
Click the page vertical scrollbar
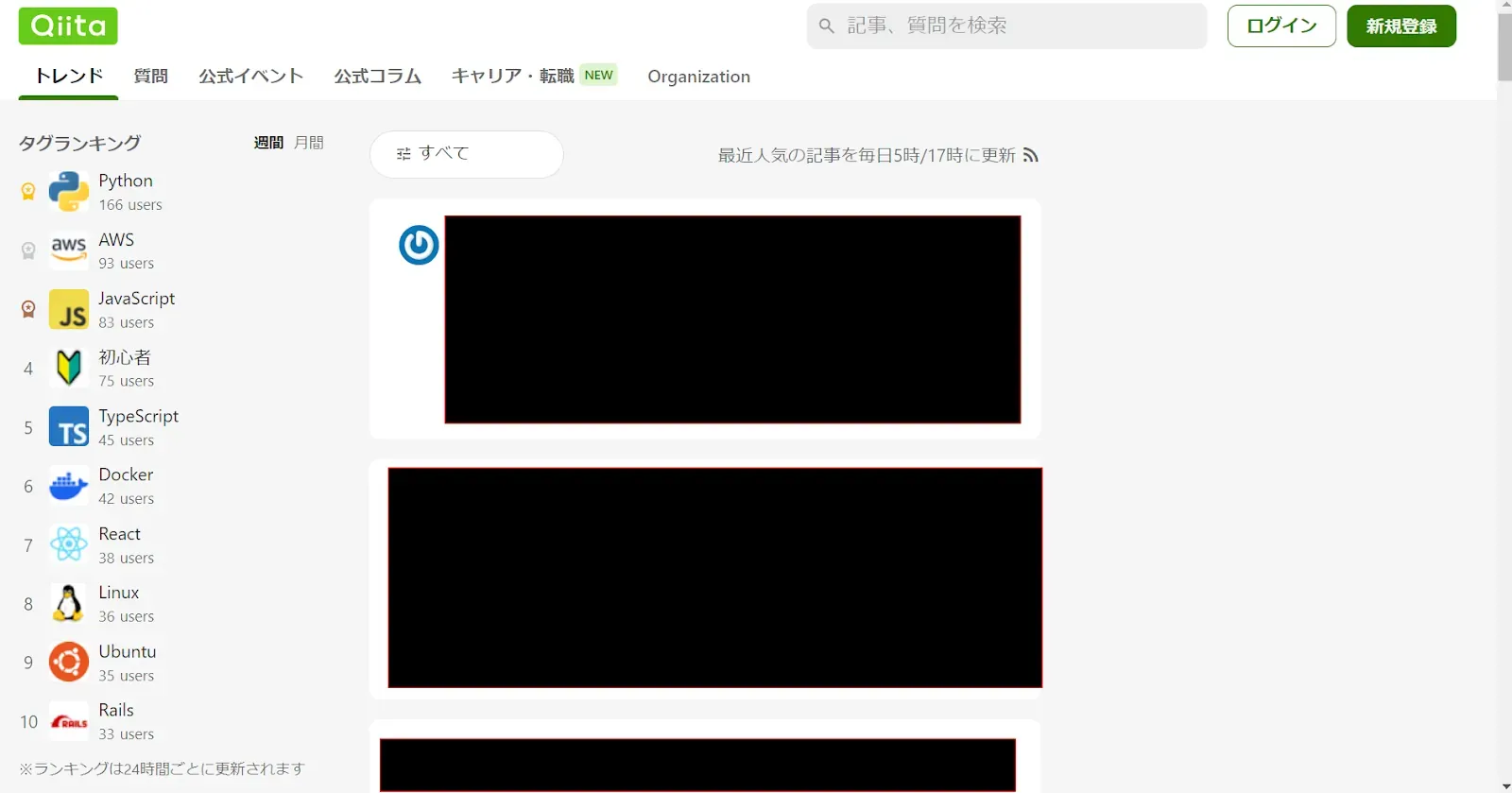point(1503,47)
